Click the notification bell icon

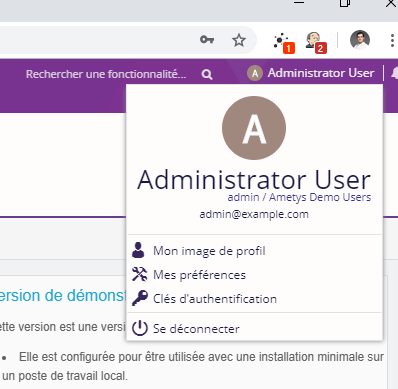395,73
